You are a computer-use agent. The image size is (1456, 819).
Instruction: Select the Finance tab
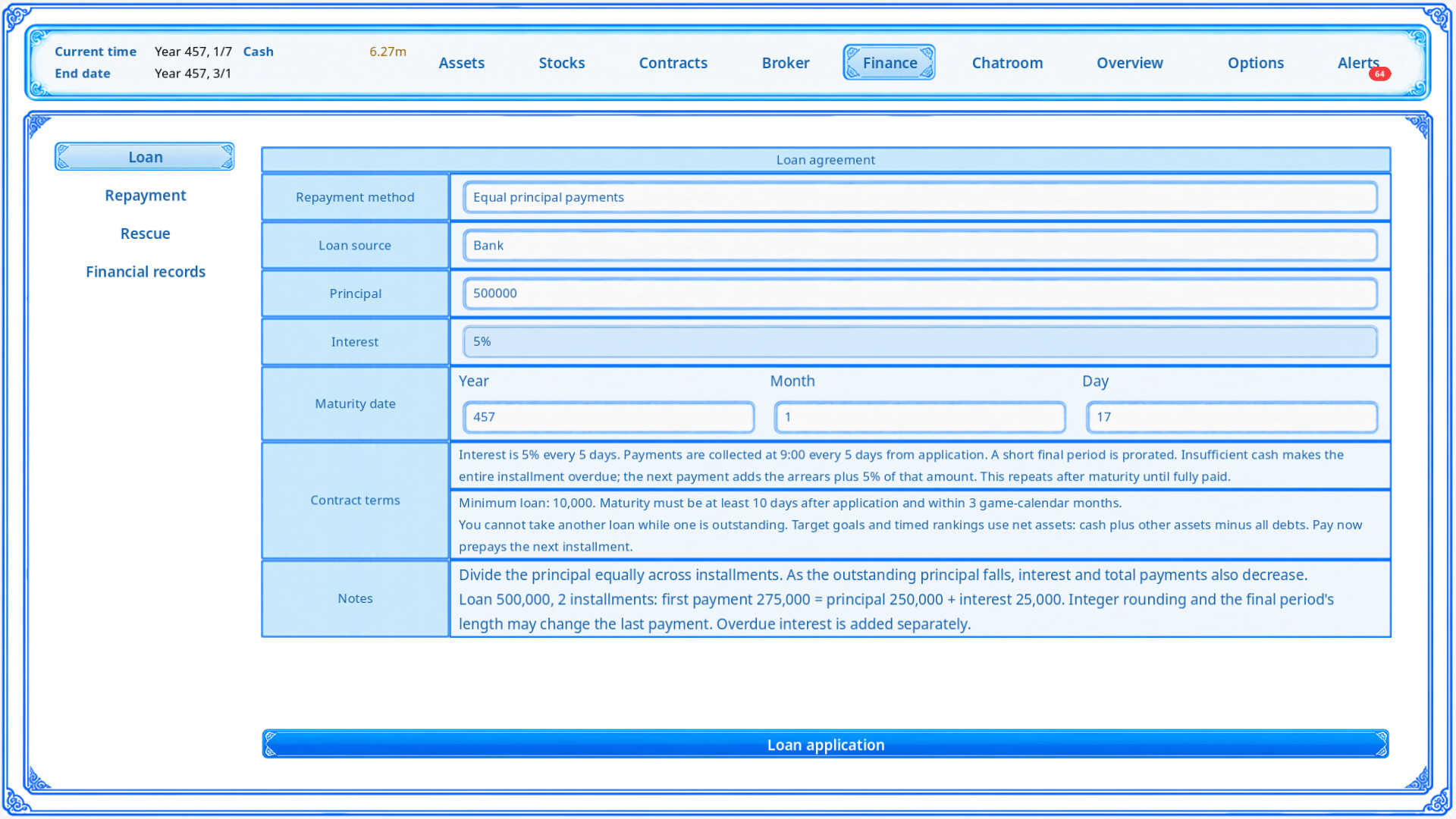(x=889, y=62)
